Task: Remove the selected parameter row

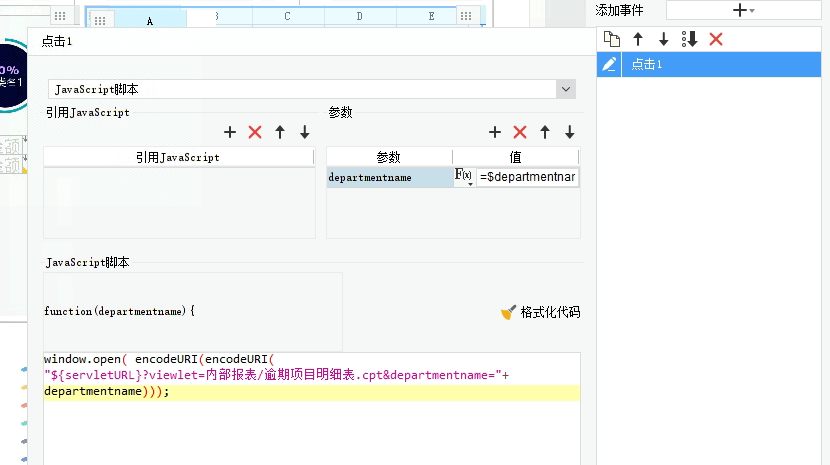Action: coord(520,132)
